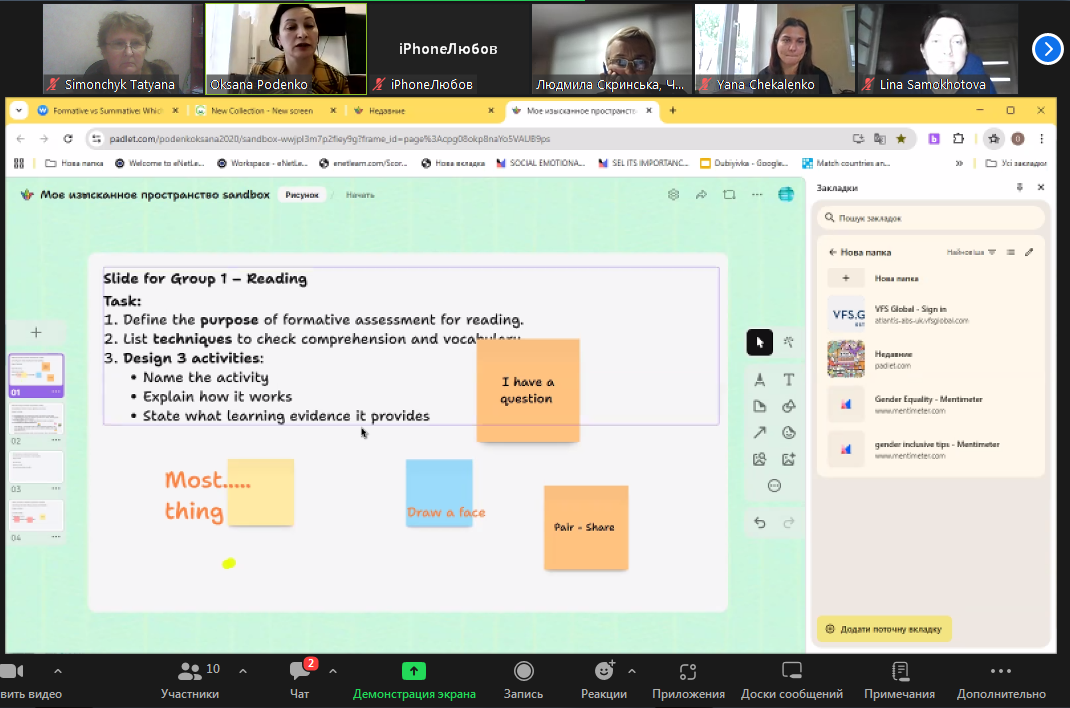Click Додати поточну вкладку button
The width and height of the screenshot is (1070, 708).
coord(884,629)
